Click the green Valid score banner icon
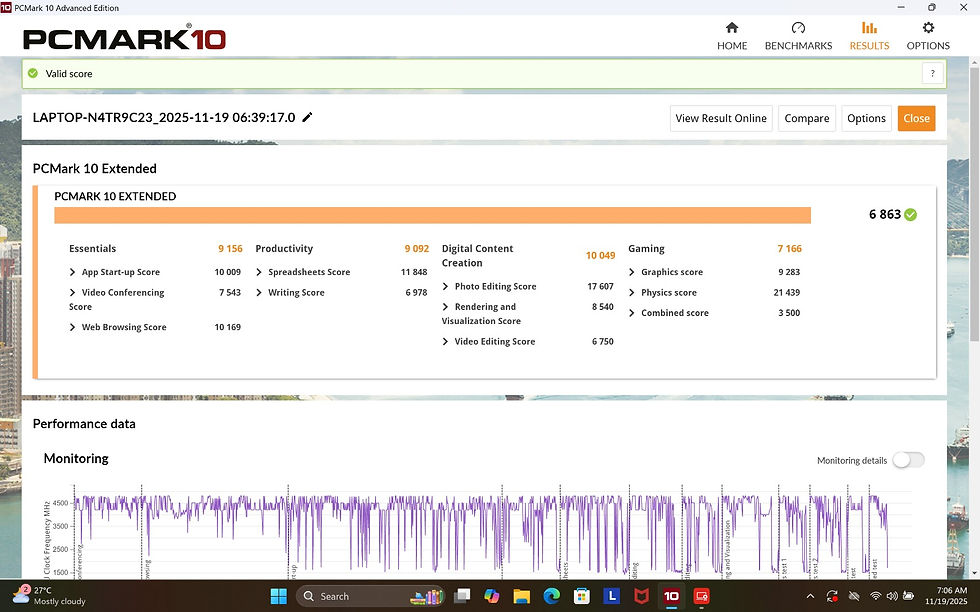The height and width of the screenshot is (612, 980). coord(33,73)
